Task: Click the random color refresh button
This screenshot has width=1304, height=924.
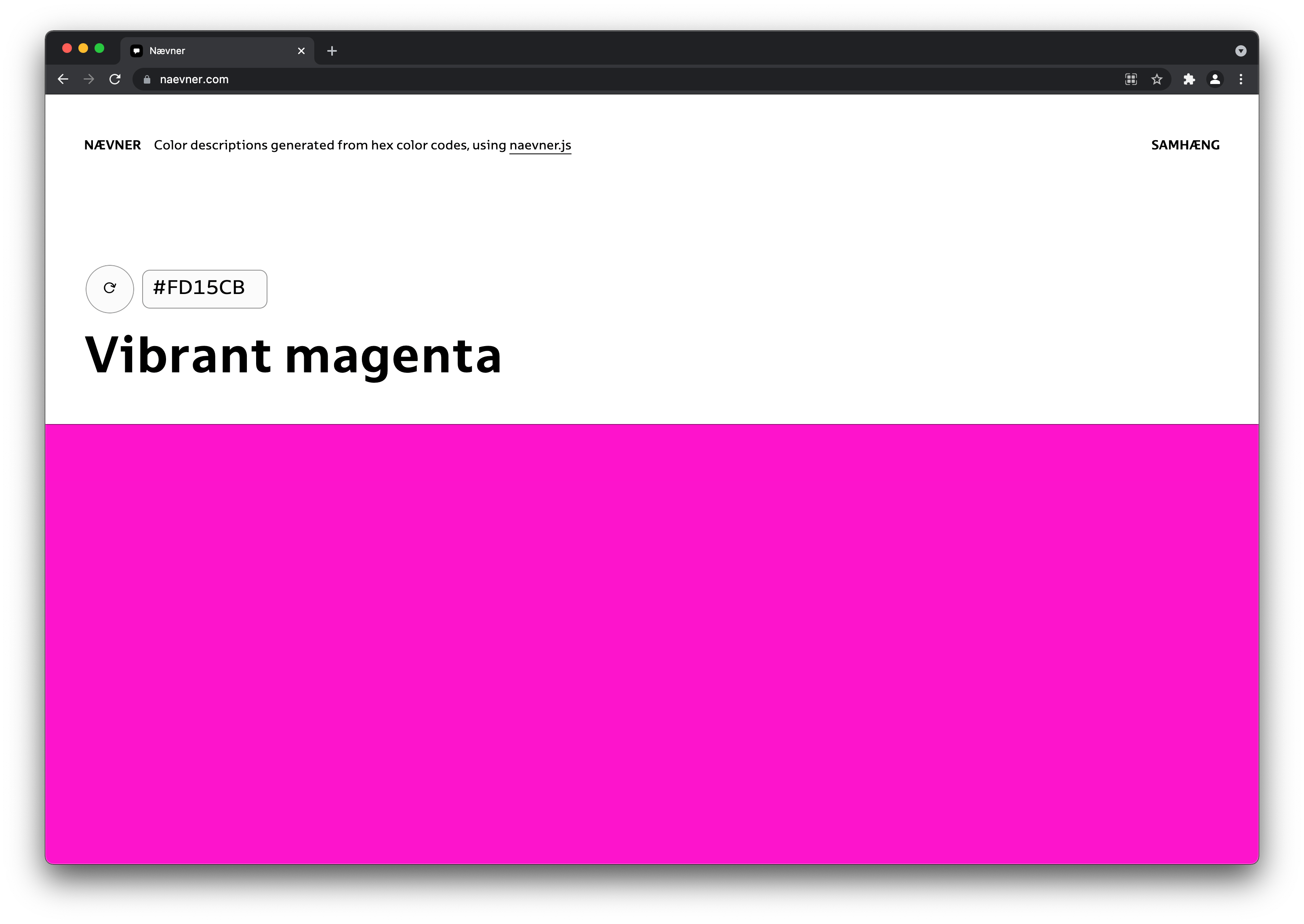Action: tap(109, 289)
